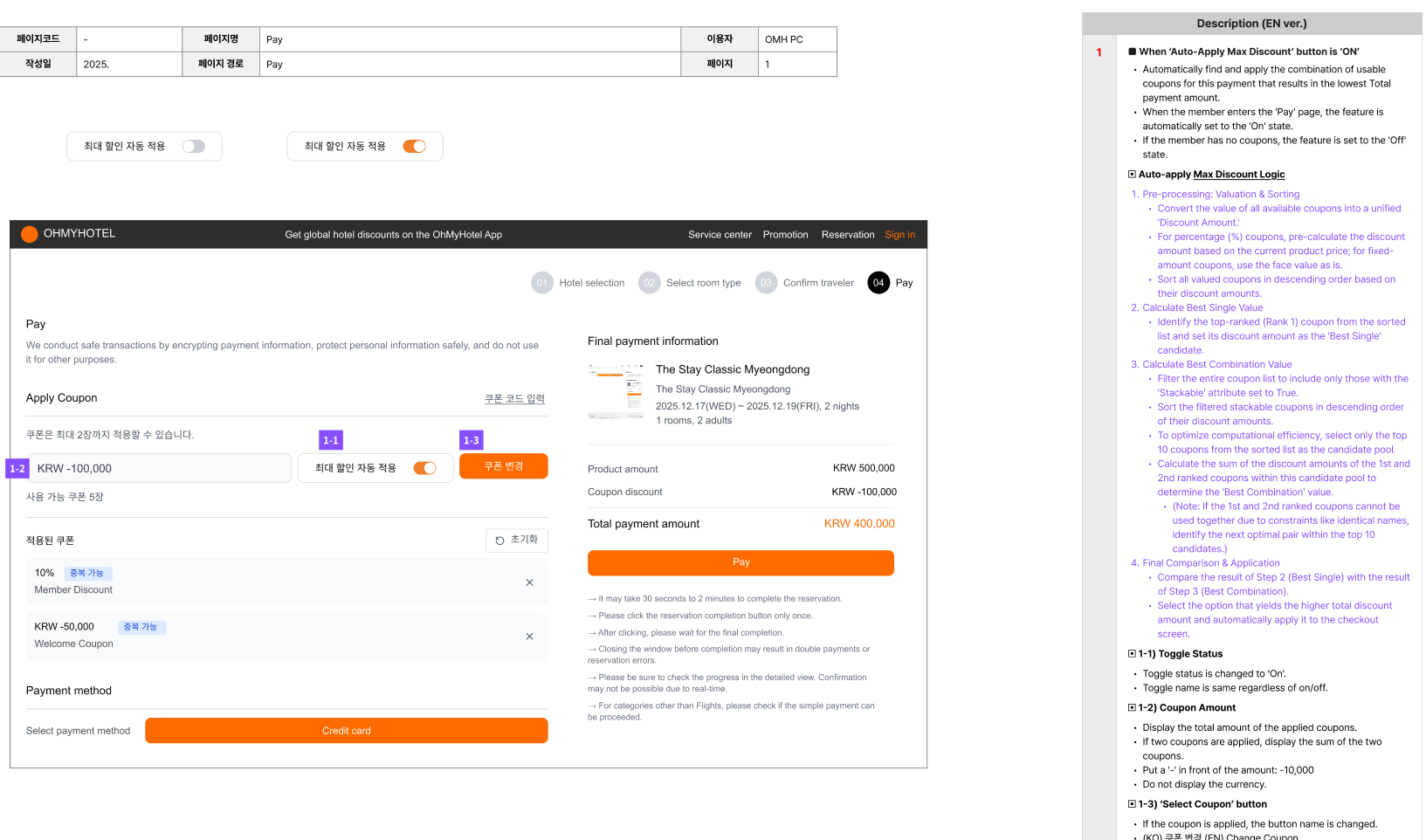The height and width of the screenshot is (840, 1426).
Task: Remove the Welcome Coupon with X
Action: pos(529,637)
